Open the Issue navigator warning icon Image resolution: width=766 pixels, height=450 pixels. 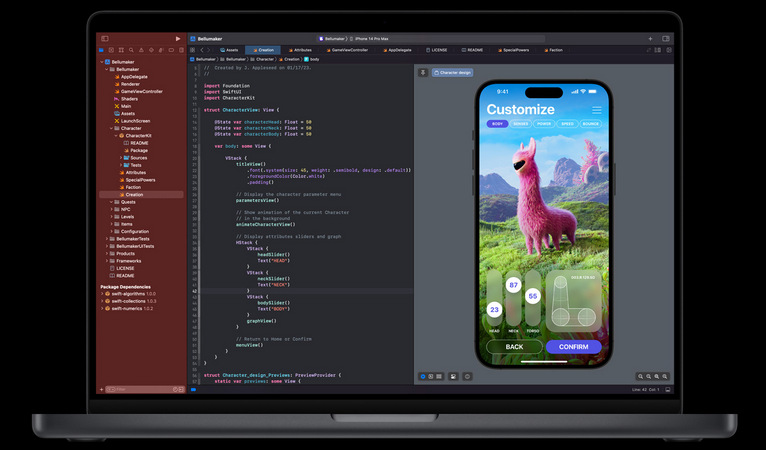(x=141, y=50)
